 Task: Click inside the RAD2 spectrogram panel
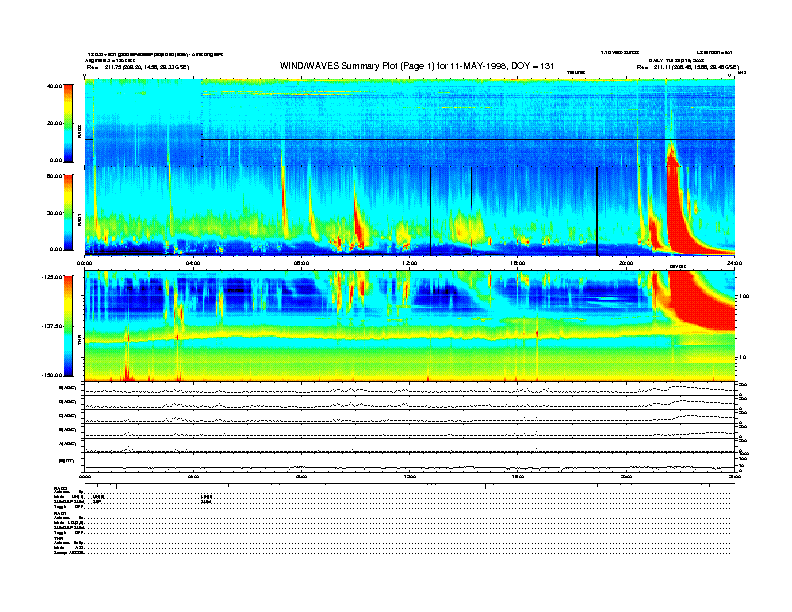410,122
